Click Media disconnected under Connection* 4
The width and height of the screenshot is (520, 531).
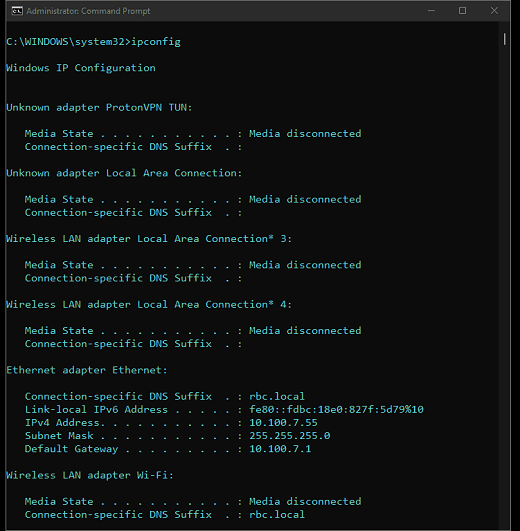point(305,331)
